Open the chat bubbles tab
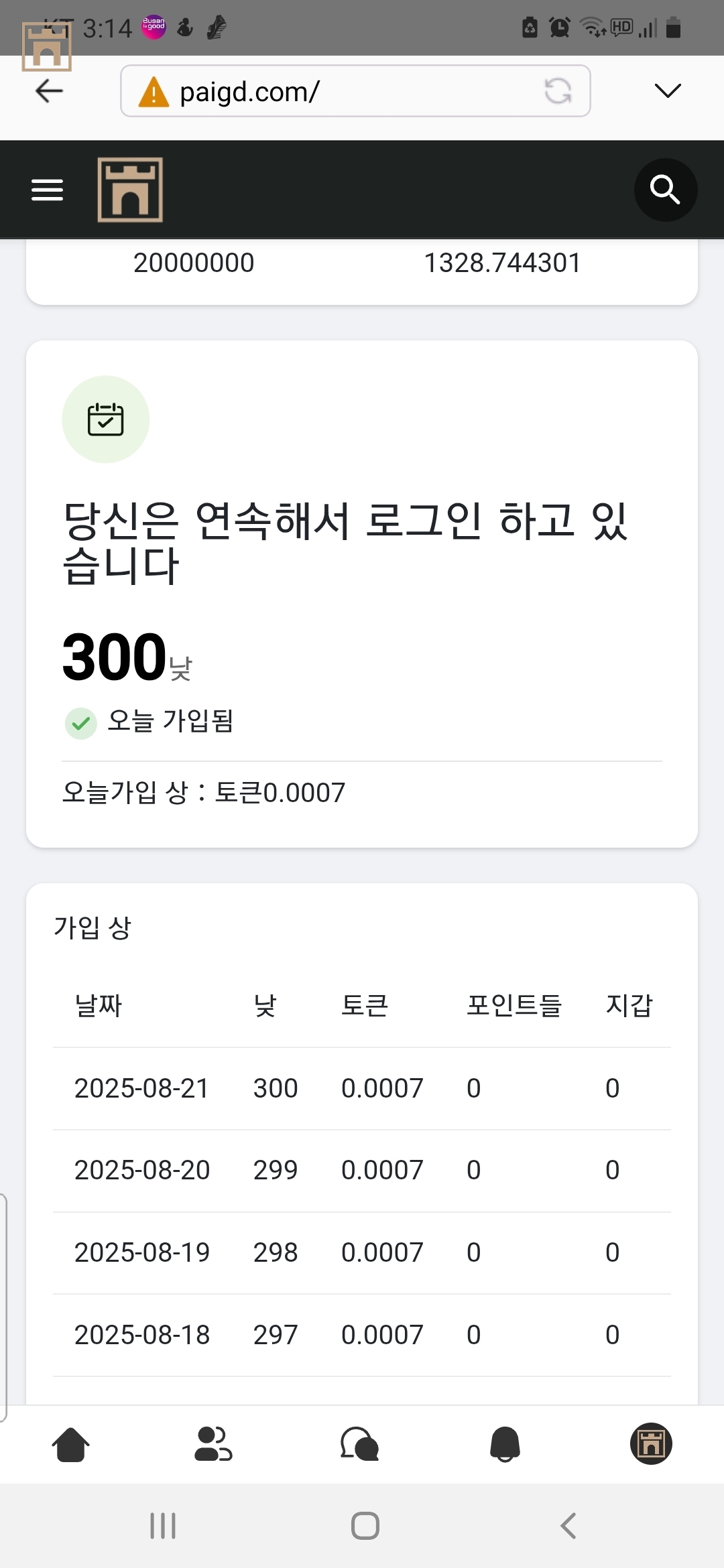The height and width of the screenshot is (1568, 724). click(x=360, y=1444)
